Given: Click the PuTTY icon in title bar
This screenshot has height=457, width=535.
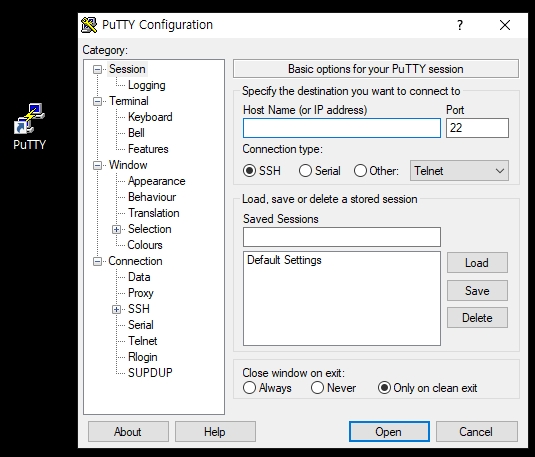Looking at the screenshot, I should pyautogui.click(x=89, y=25).
